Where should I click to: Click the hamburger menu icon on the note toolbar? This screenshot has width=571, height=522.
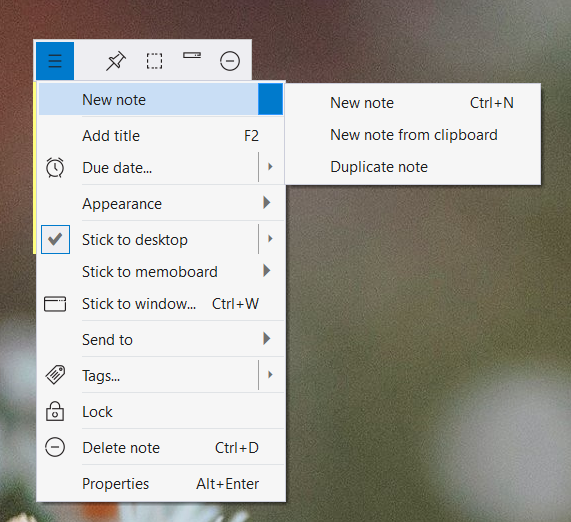coord(55,61)
